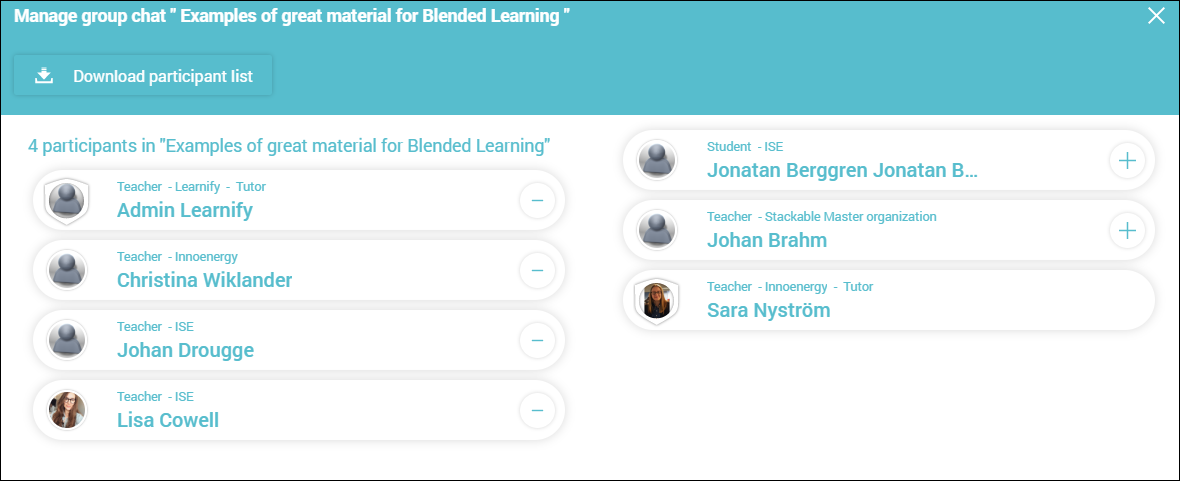
Task: Click the download arrow icon
Action: [x=44, y=76]
